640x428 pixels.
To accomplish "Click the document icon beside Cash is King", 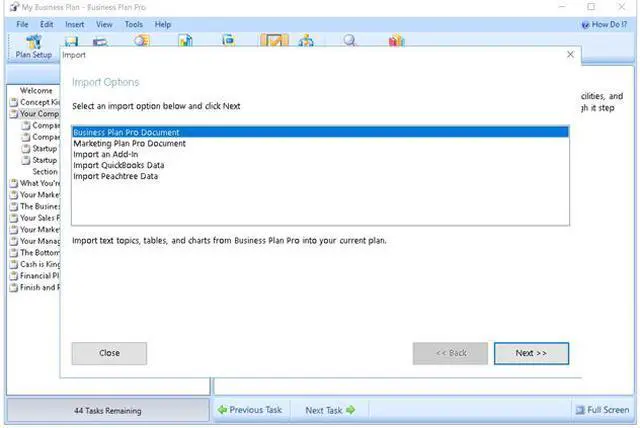I will [14, 264].
